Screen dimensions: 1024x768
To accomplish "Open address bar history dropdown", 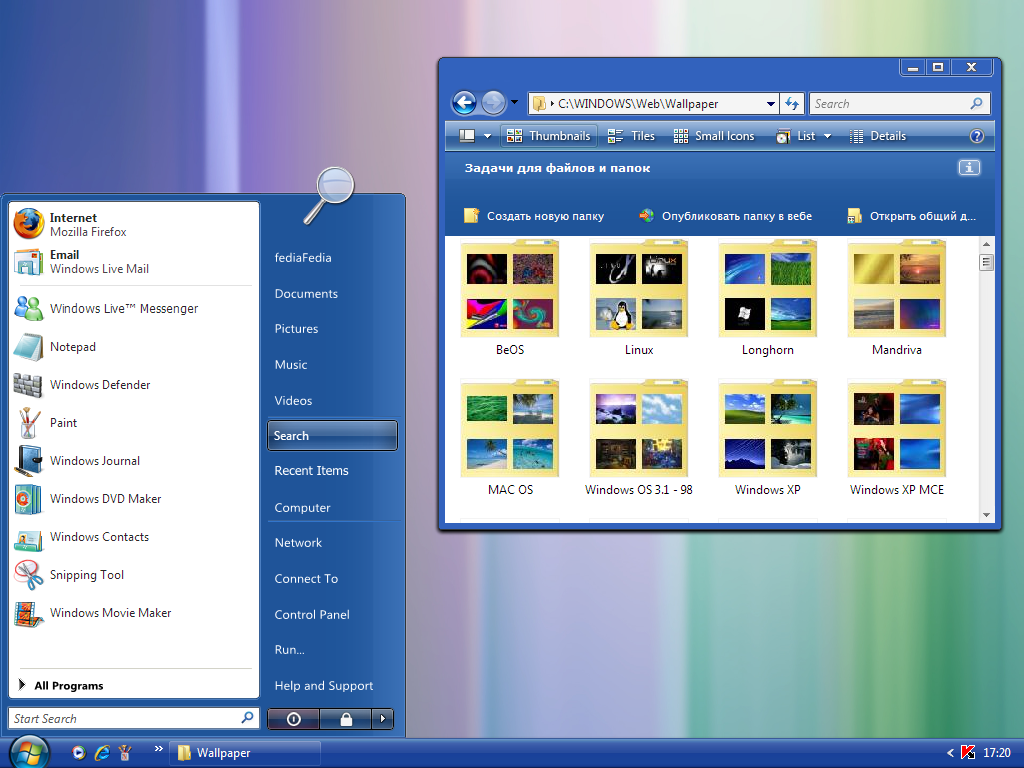I will (771, 103).
